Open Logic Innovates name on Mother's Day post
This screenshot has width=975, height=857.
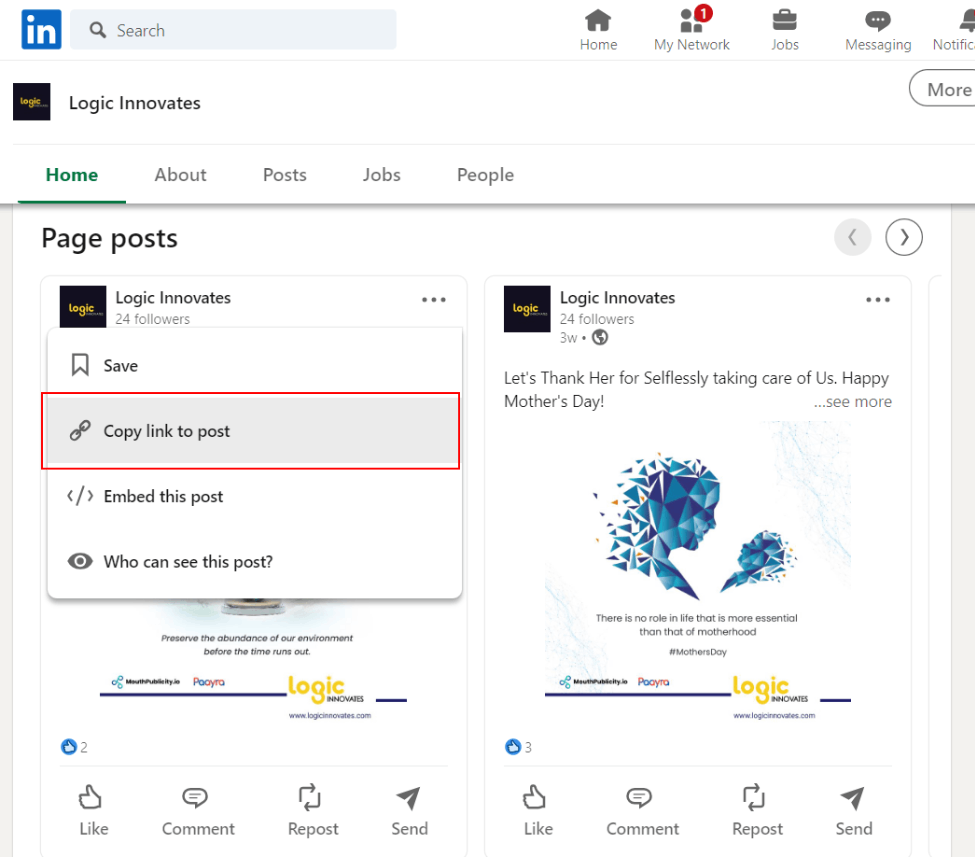point(617,298)
